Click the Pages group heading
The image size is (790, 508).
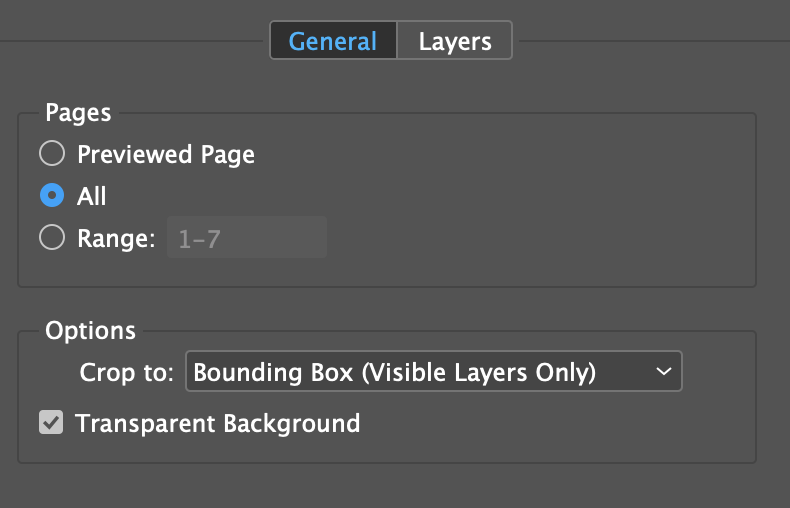coord(78,113)
